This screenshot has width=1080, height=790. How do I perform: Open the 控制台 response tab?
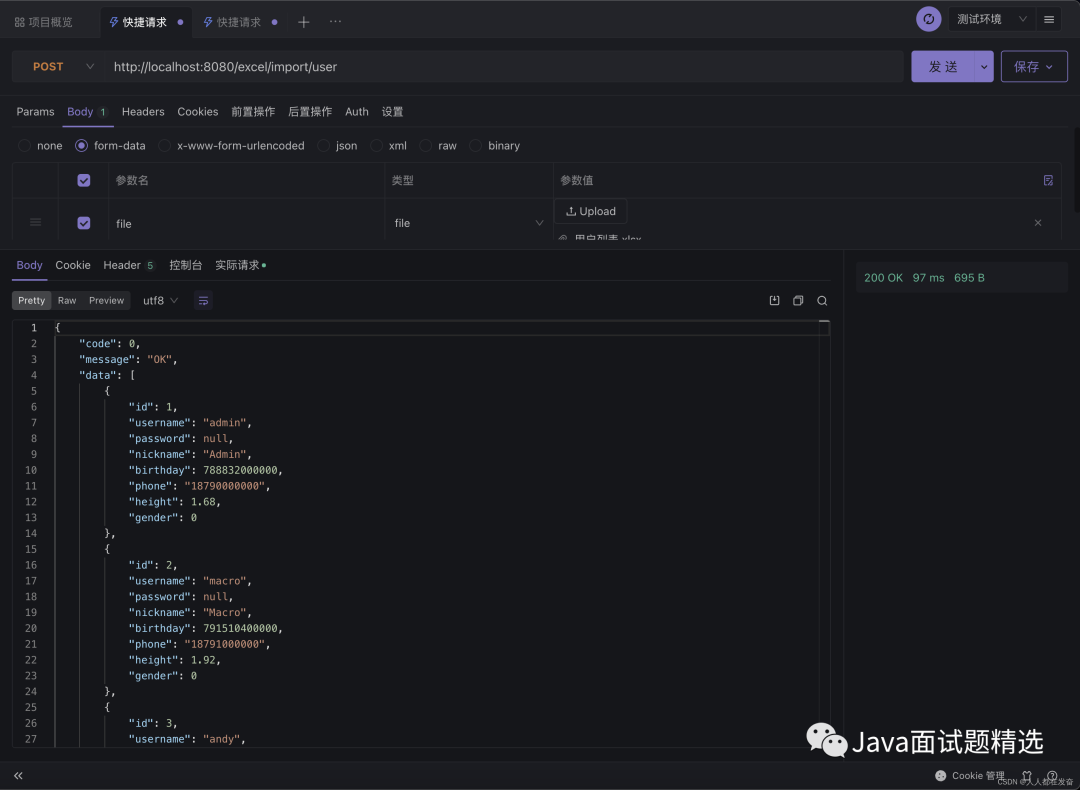(185, 265)
